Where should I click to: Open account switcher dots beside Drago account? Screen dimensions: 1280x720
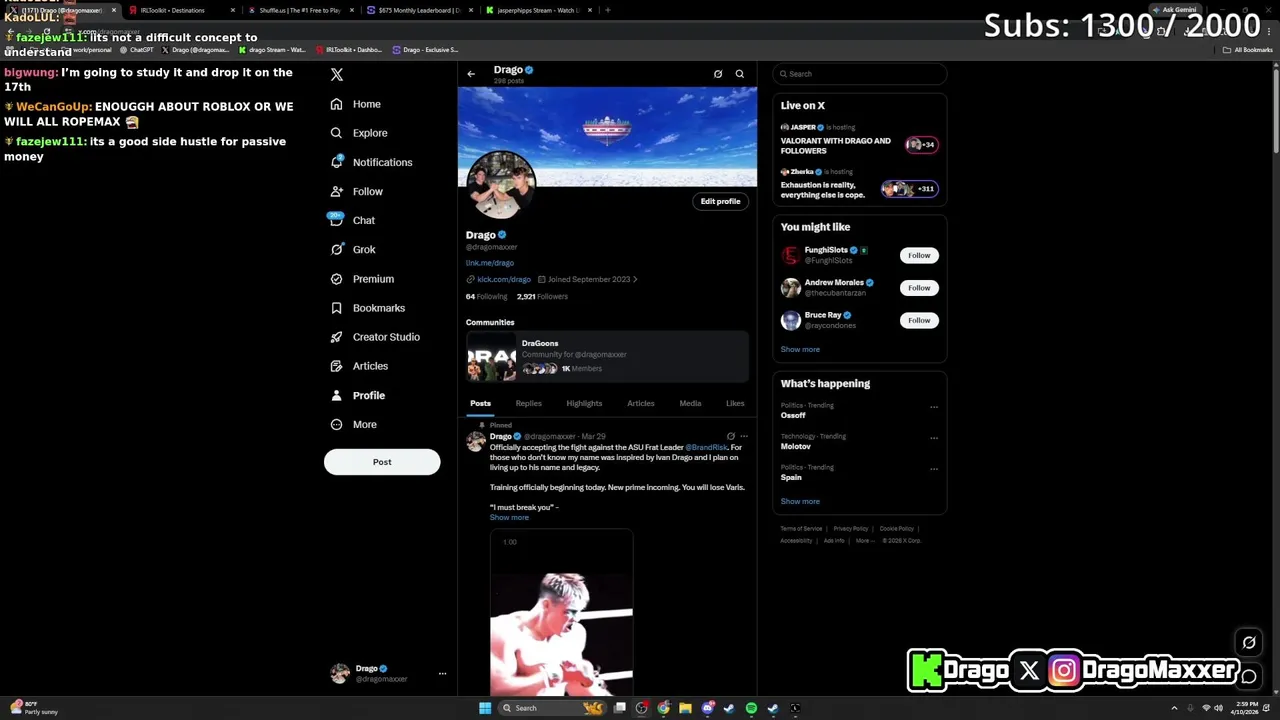442,674
